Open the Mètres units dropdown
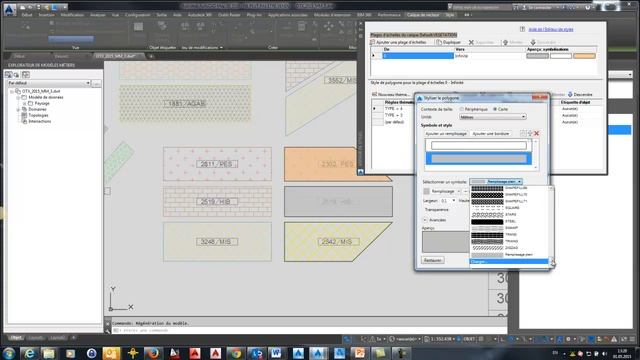This screenshot has height=360, width=640. tap(493, 117)
